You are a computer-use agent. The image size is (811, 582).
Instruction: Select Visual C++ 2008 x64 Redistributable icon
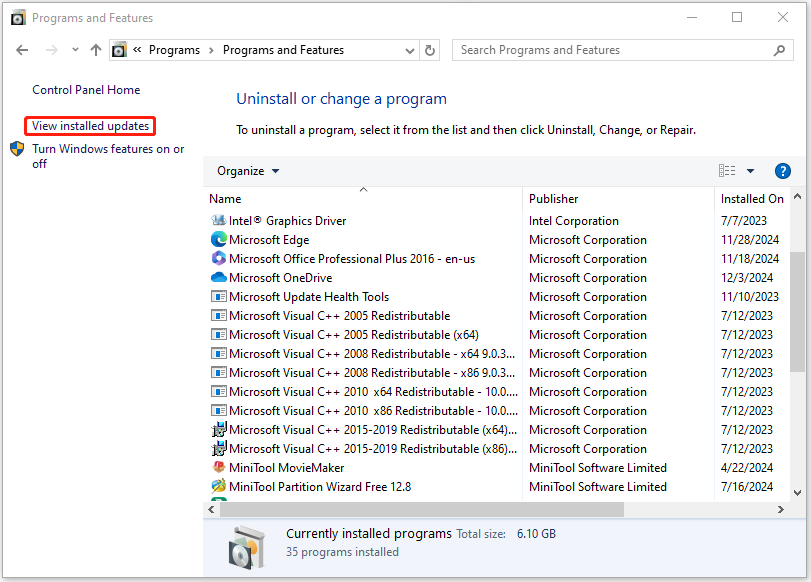coord(219,354)
